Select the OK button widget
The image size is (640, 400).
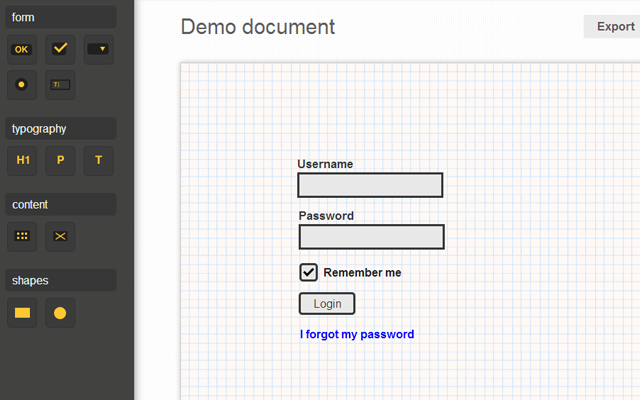22,48
